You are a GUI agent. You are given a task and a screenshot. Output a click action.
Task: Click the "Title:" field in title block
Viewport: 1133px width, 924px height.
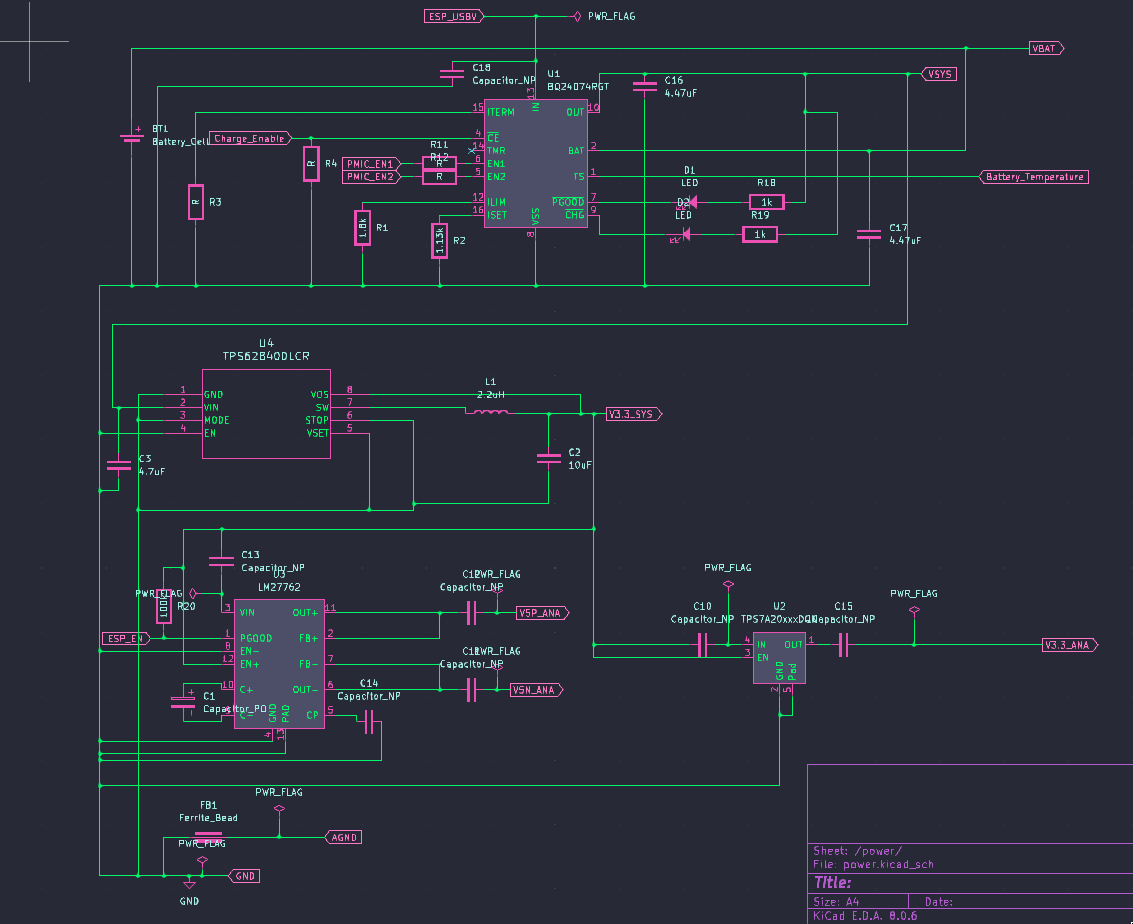pyautogui.click(x=832, y=882)
